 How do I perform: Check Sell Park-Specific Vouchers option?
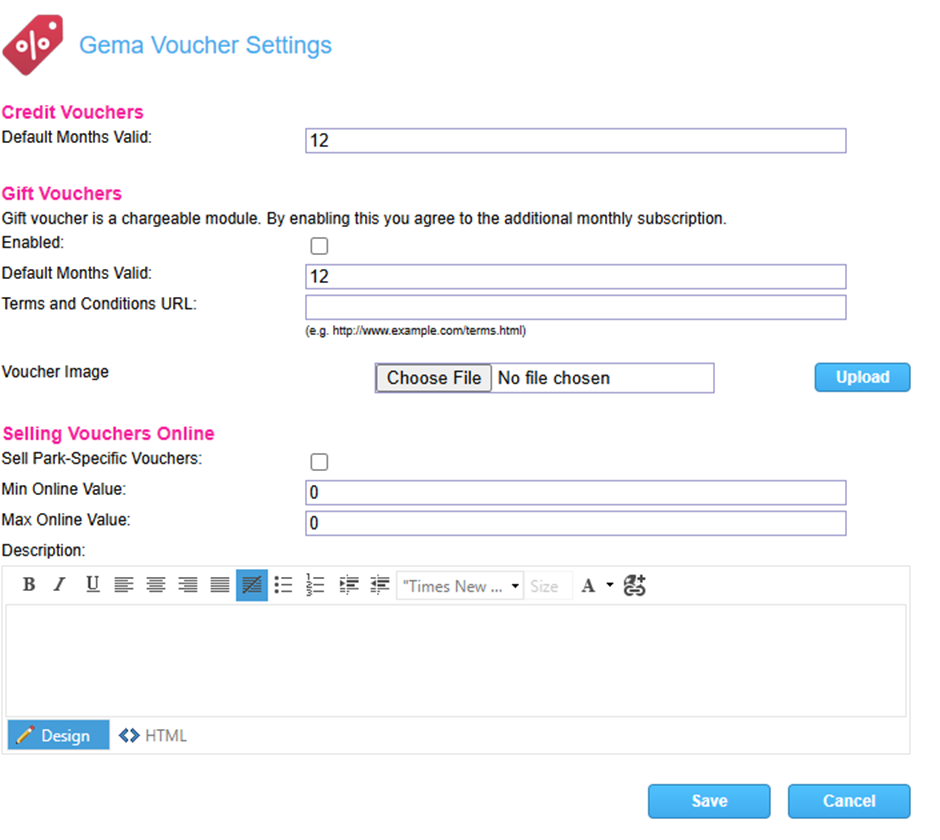tap(319, 462)
